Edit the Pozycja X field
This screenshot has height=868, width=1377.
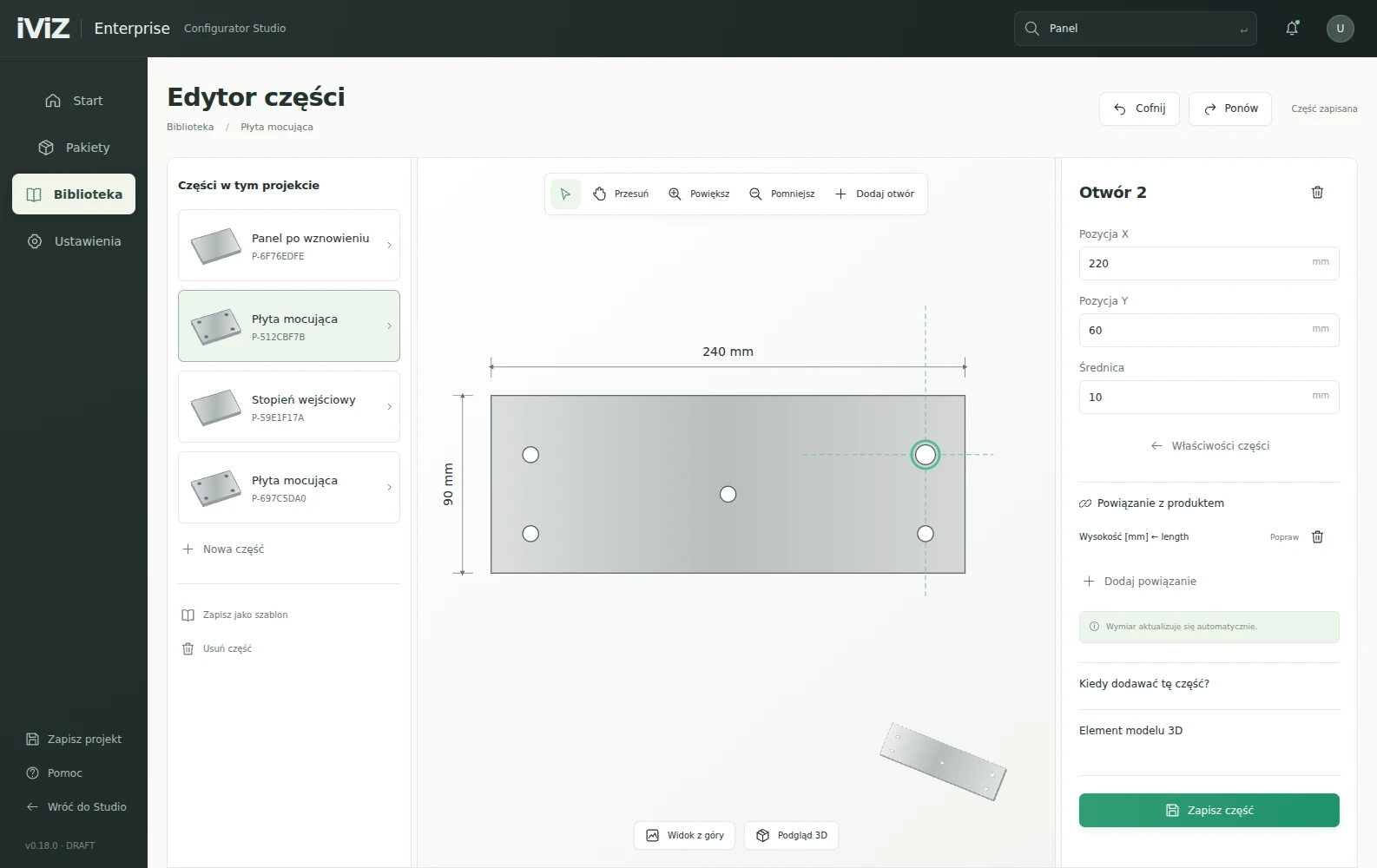pos(1209,263)
